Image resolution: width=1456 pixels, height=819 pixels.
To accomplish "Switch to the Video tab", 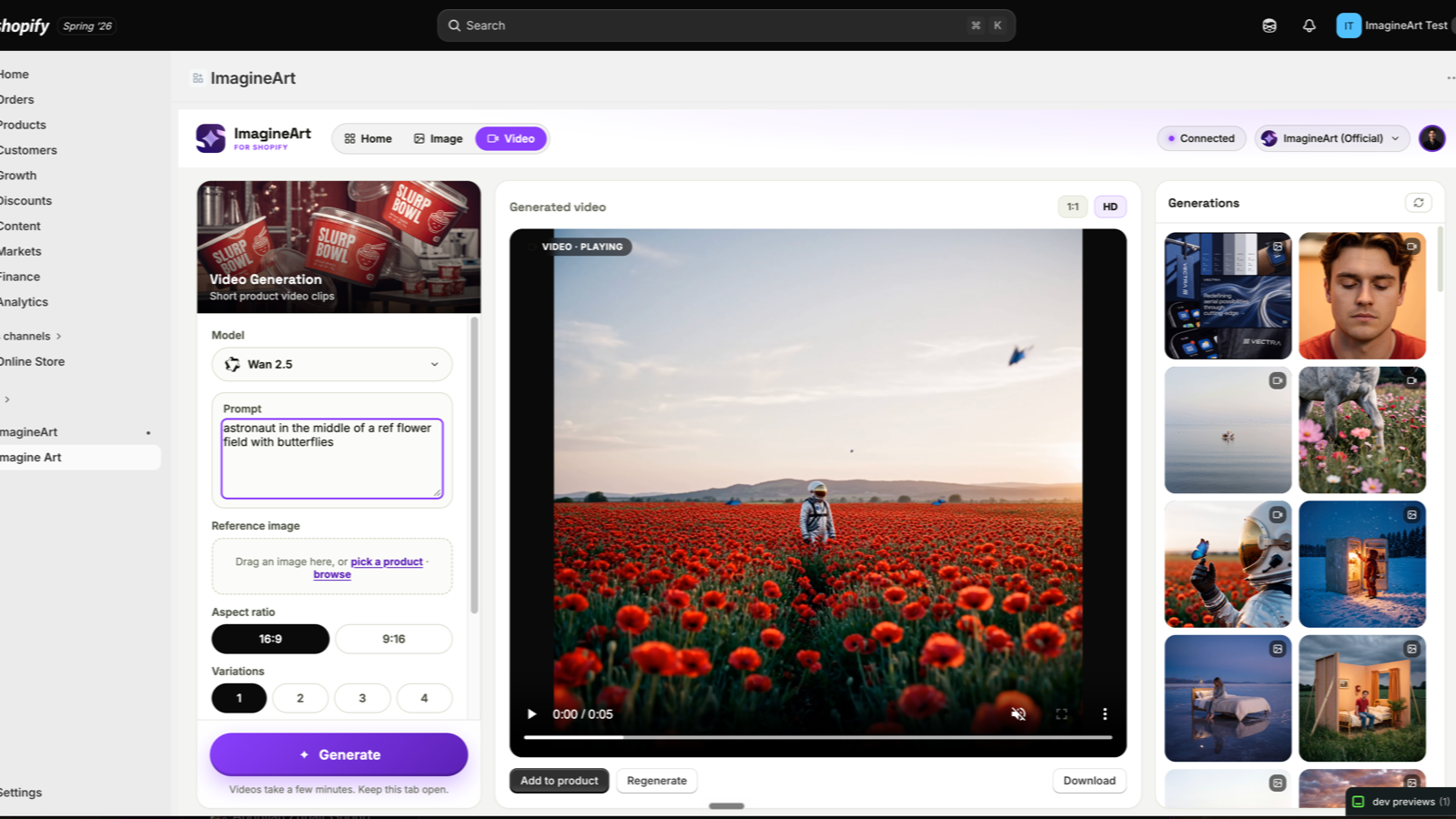I will point(511,138).
